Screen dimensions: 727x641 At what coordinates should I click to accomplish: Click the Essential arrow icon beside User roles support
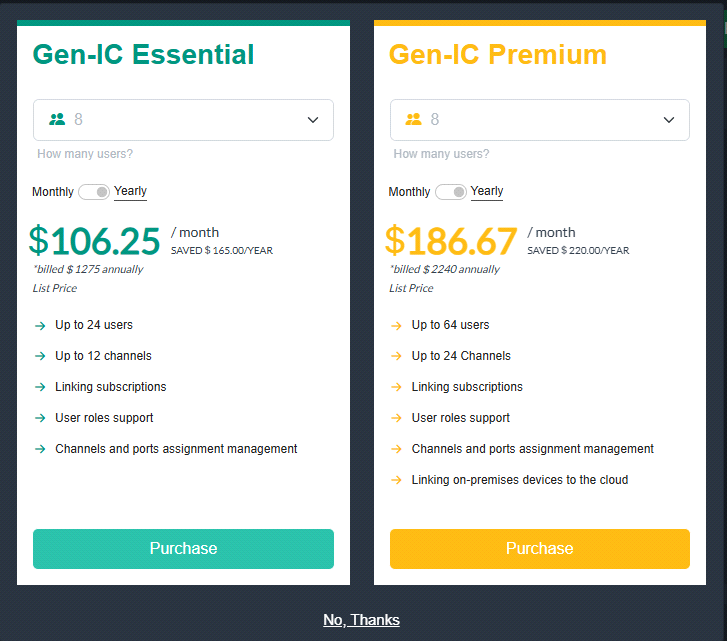click(40, 419)
